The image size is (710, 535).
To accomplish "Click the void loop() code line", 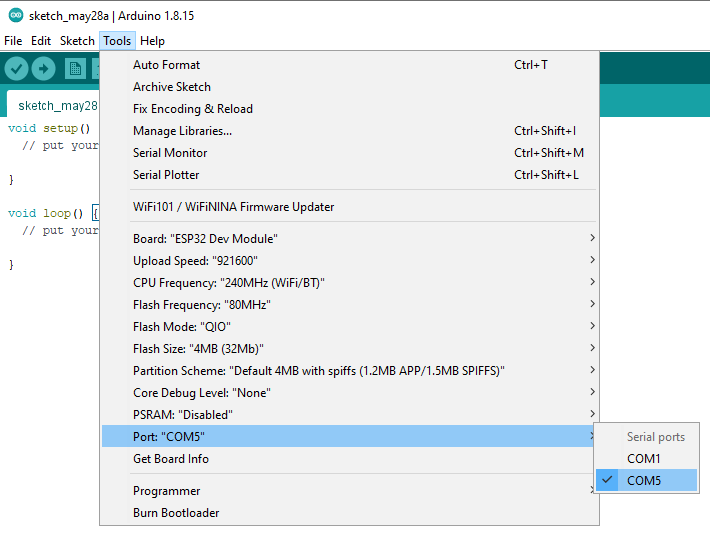I will pos(53,213).
